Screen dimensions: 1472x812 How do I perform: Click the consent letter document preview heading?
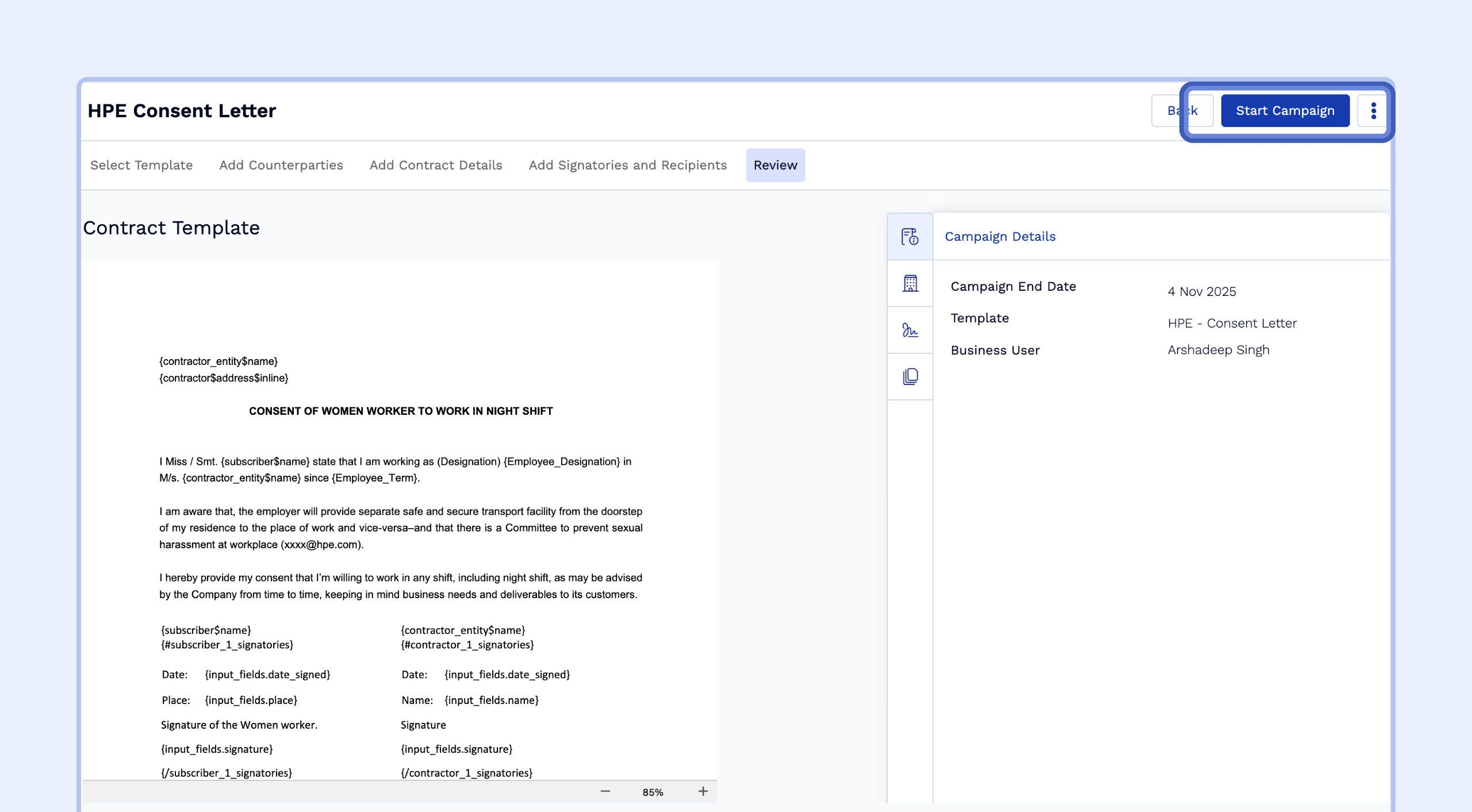tap(400, 411)
